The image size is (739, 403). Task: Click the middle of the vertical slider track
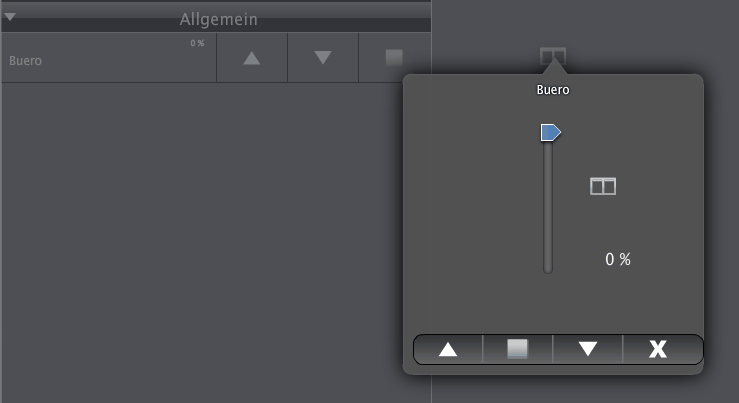548,205
